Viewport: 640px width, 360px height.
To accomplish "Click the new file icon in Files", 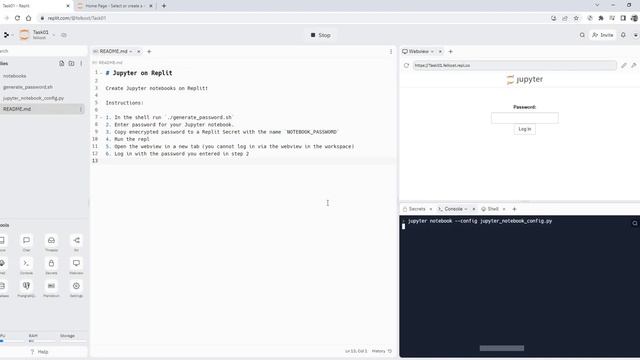I will (62, 63).
